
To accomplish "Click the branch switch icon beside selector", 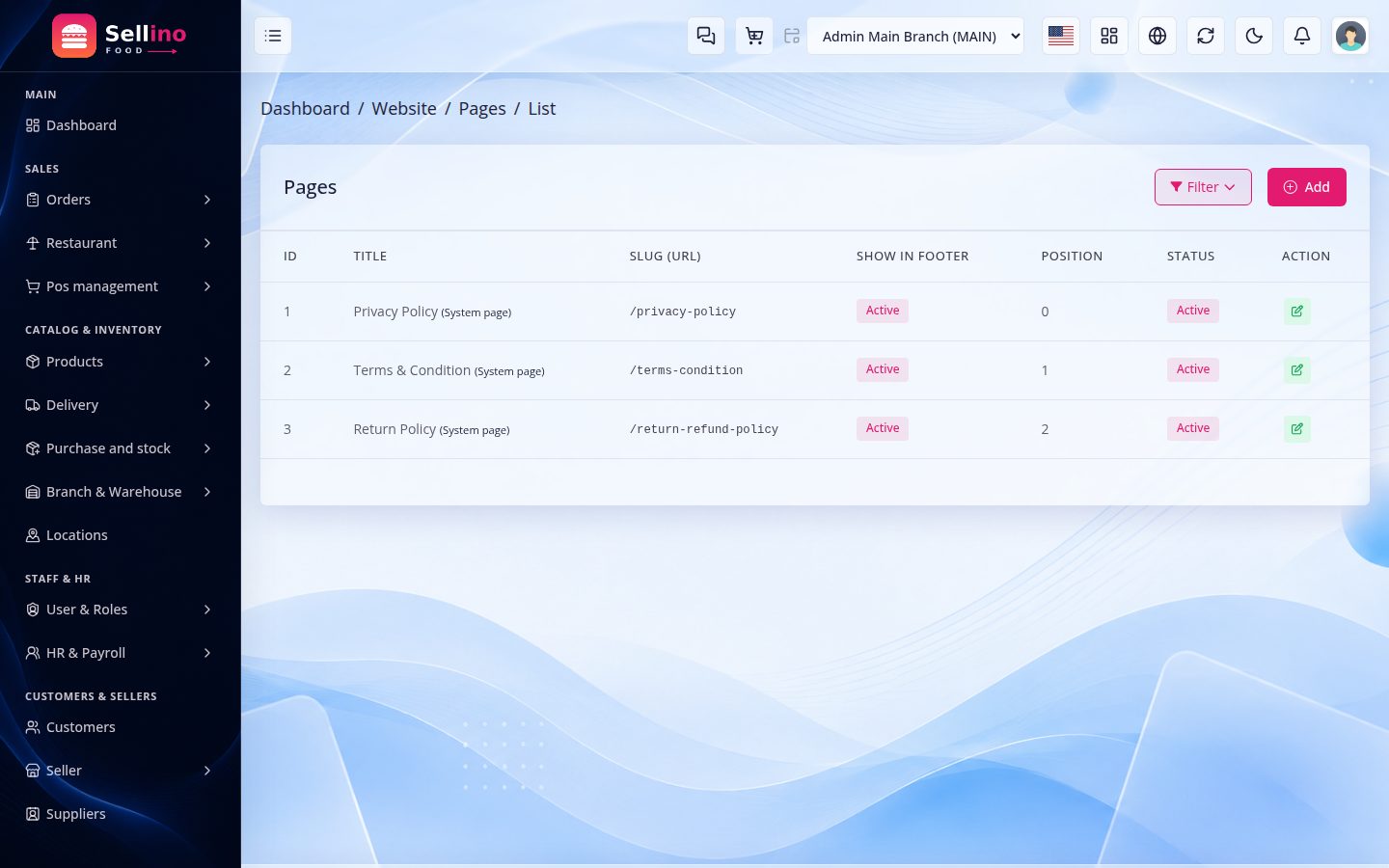I will click(792, 36).
